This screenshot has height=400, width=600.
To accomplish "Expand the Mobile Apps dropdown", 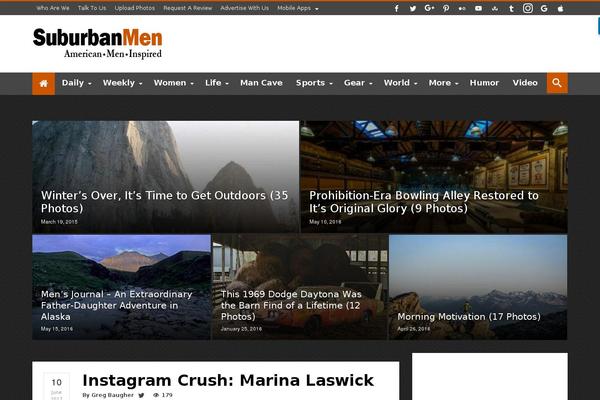I will 298,8.
